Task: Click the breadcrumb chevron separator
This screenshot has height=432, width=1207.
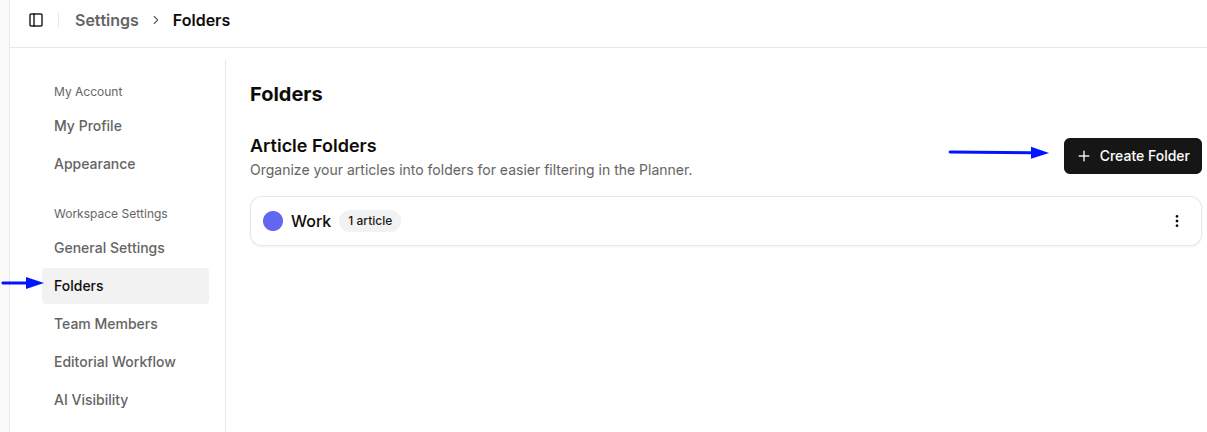Action: click(x=156, y=20)
